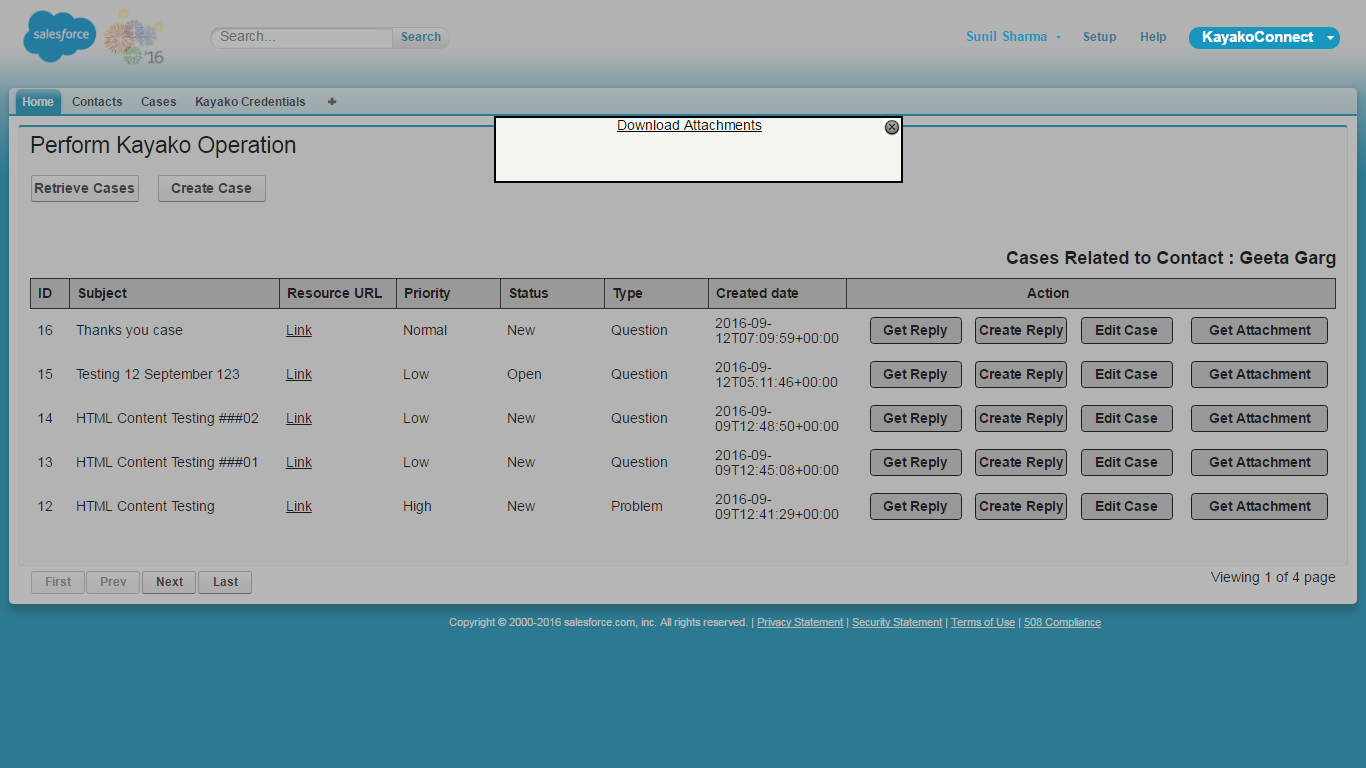Viewport: 1366px width, 768px height.
Task: Open the plus tab for all tabs
Action: [x=332, y=101]
